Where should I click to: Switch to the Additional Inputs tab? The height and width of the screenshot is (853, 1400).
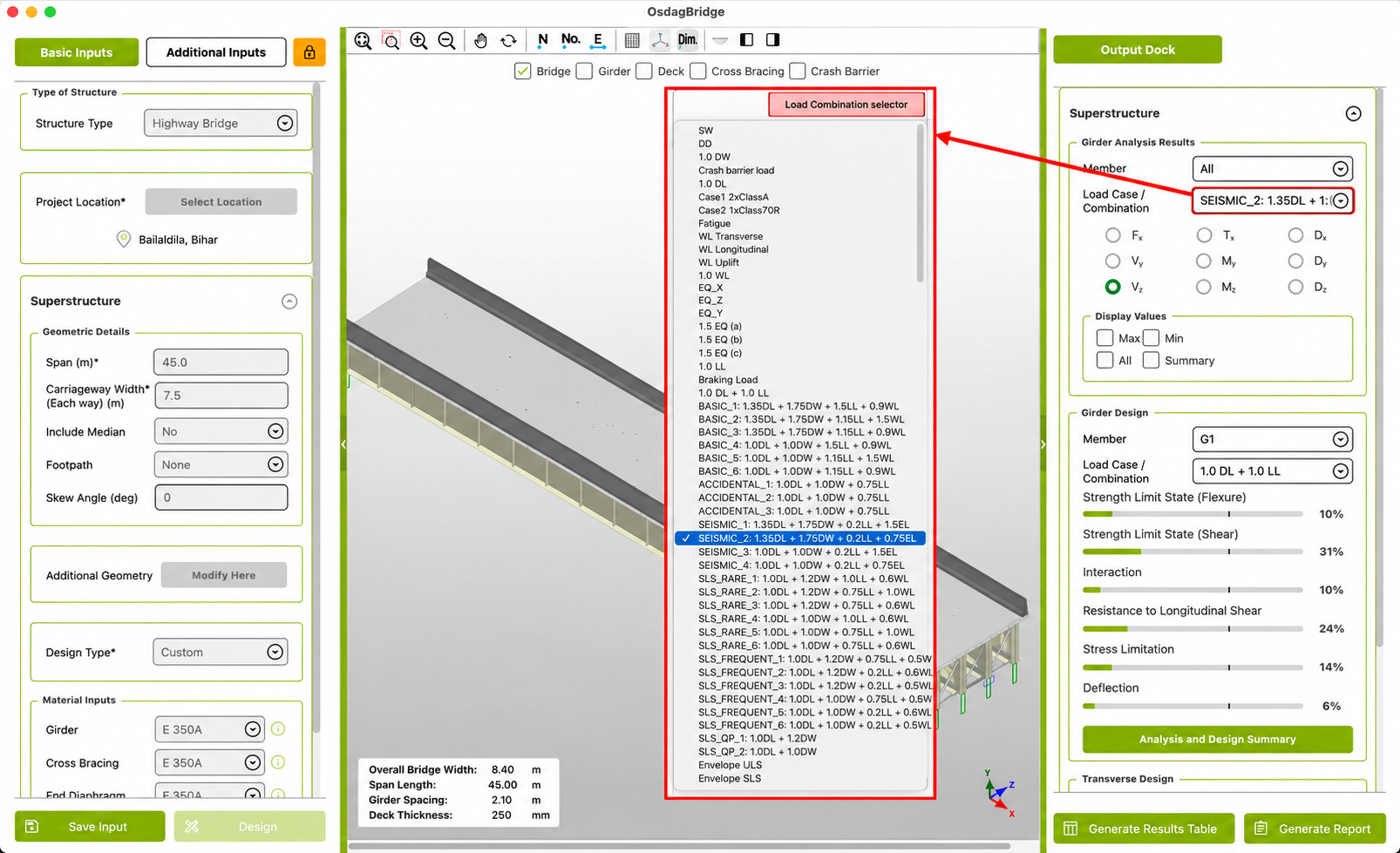coord(216,52)
